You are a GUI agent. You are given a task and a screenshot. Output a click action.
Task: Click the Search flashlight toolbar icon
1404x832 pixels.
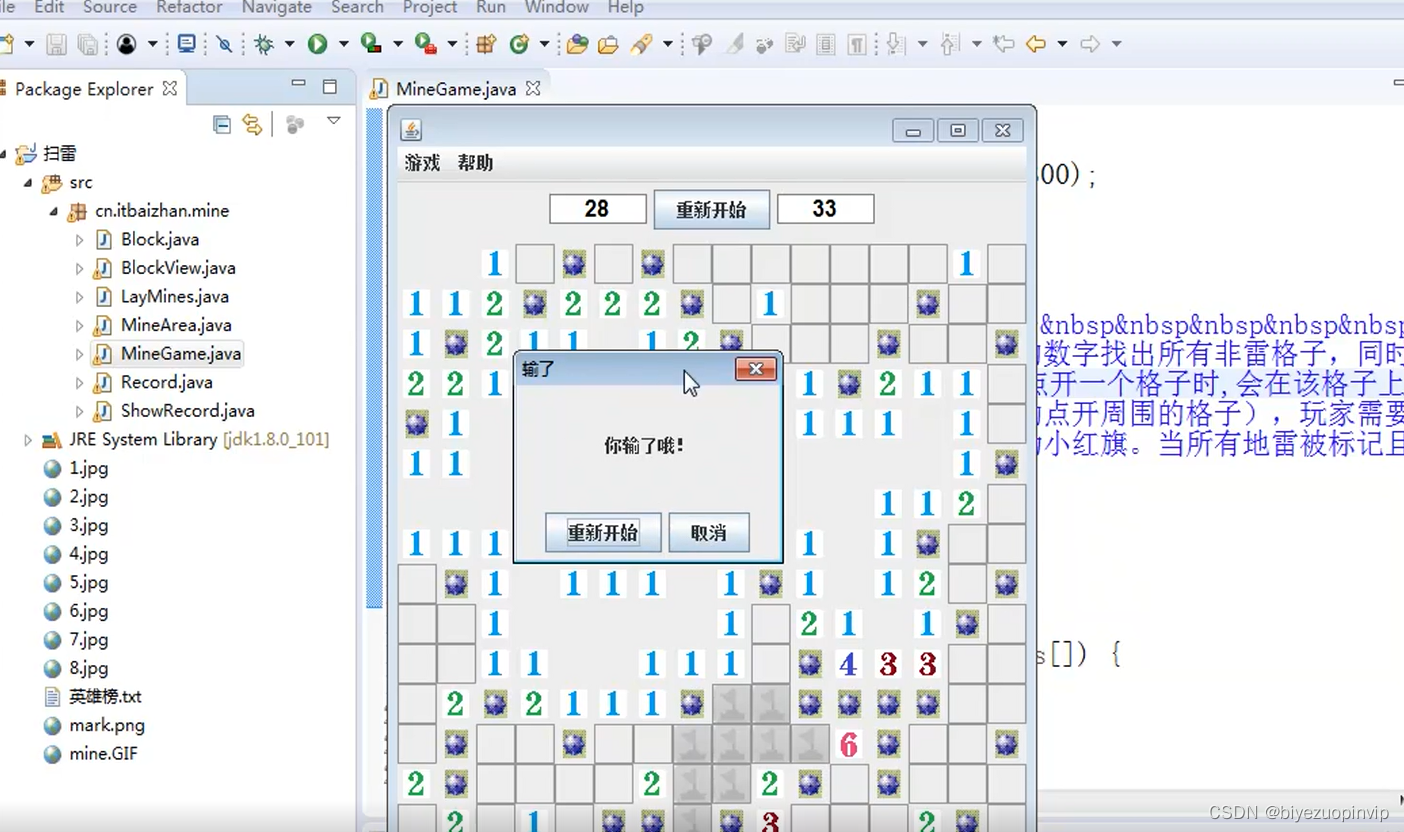click(x=641, y=44)
